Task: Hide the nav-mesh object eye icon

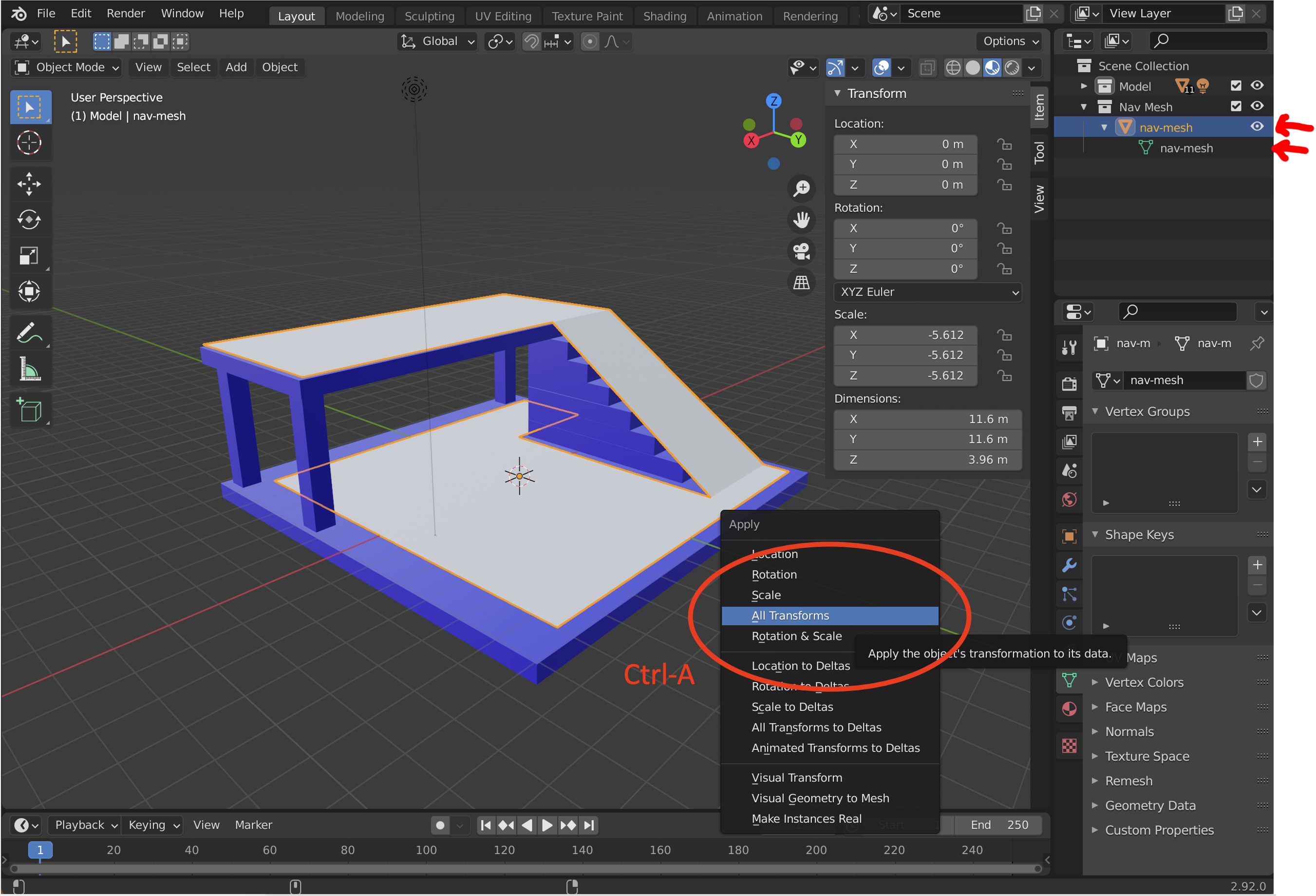Action: (1257, 126)
